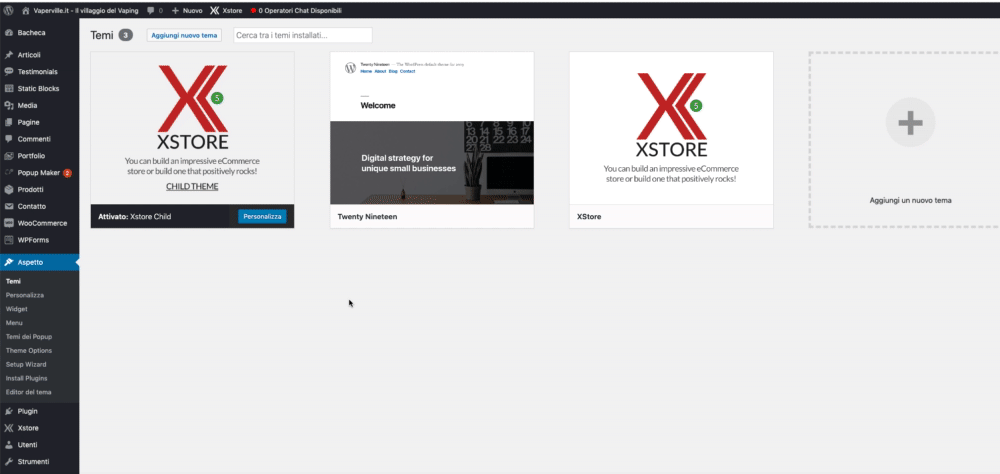The image size is (1000, 474).
Task: Click the large plus icon for new theme
Action: tap(910, 122)
